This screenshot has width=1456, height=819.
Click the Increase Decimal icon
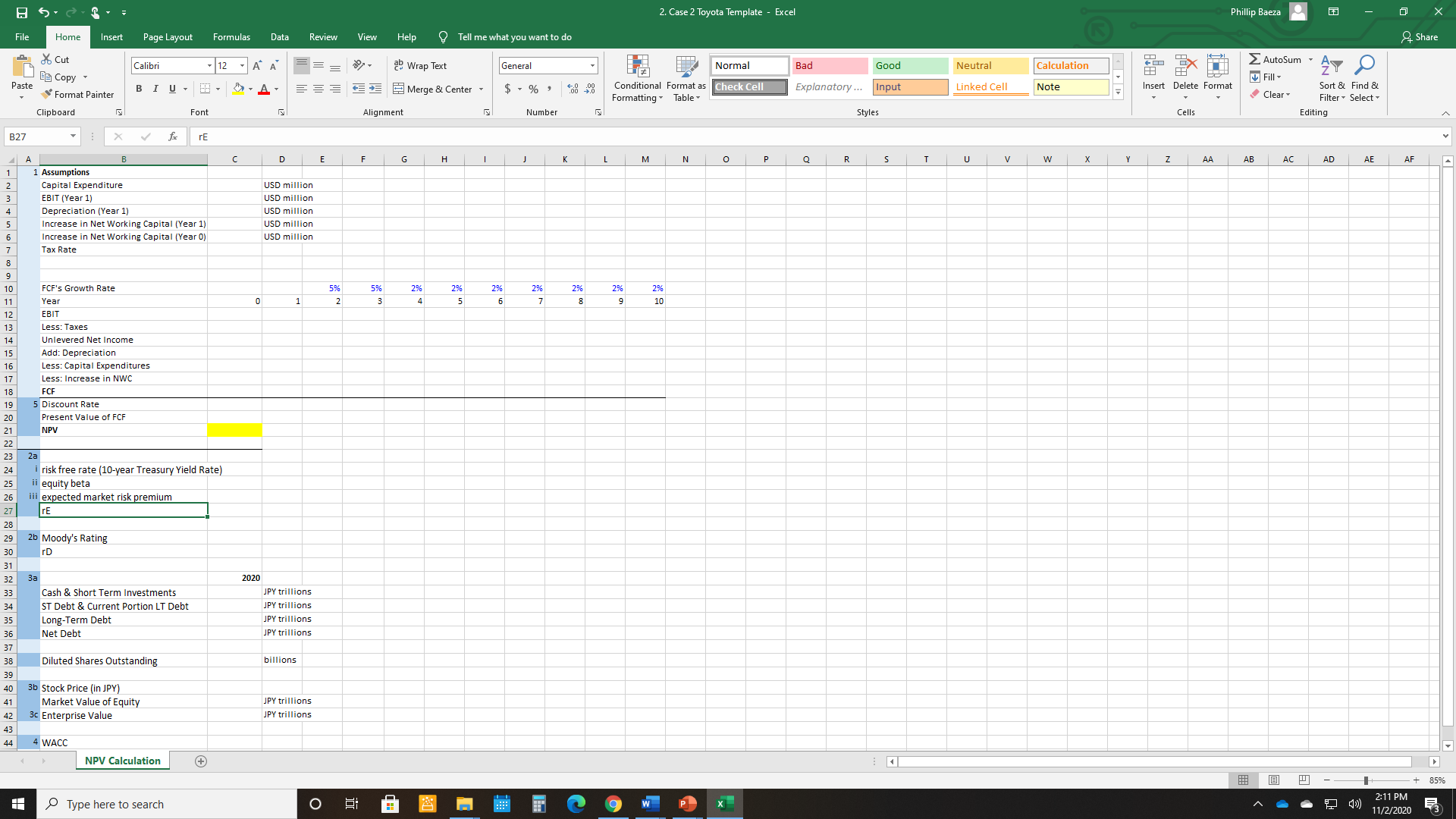(x=571, y=89)
